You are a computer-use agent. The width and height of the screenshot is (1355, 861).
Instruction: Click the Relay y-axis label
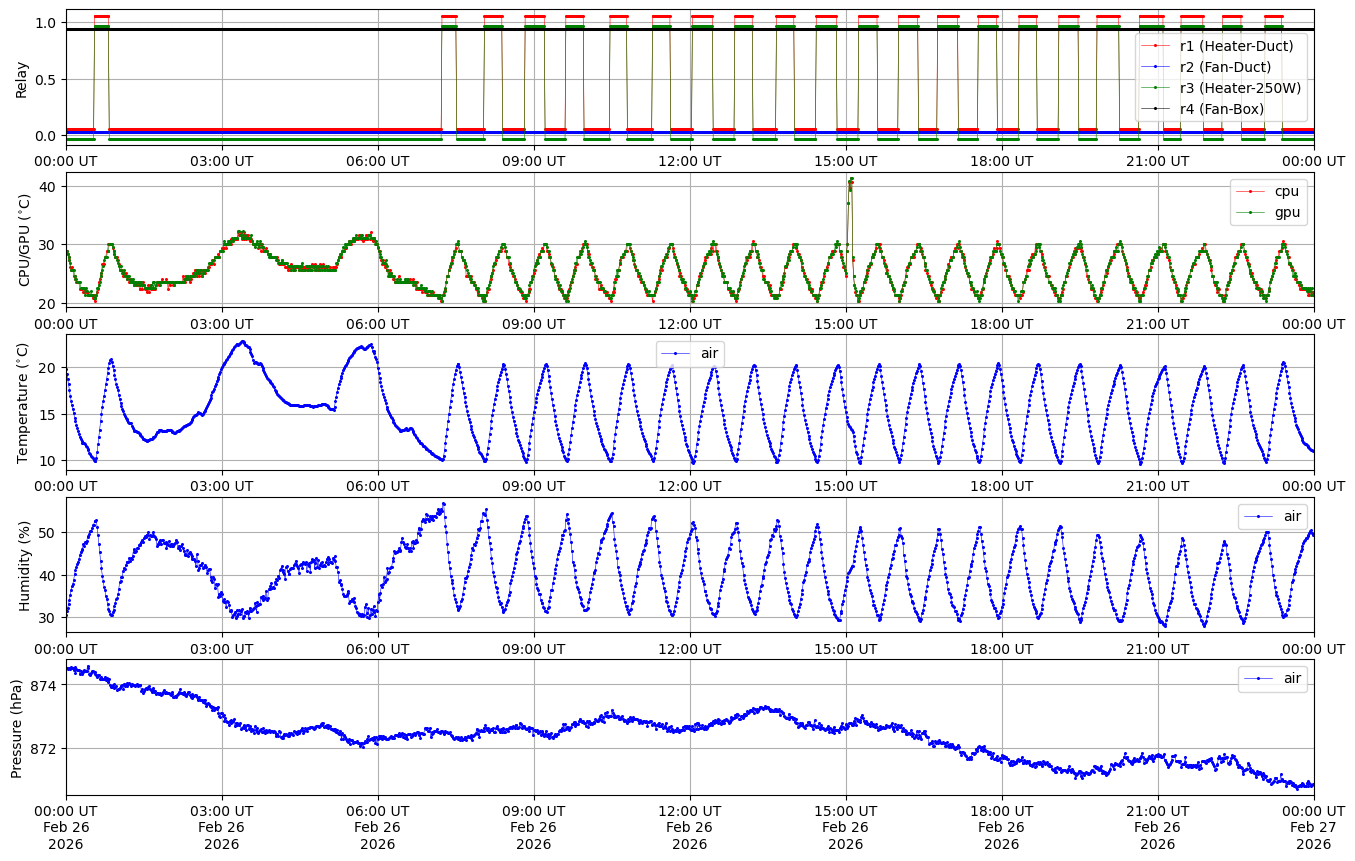(22, 79)
